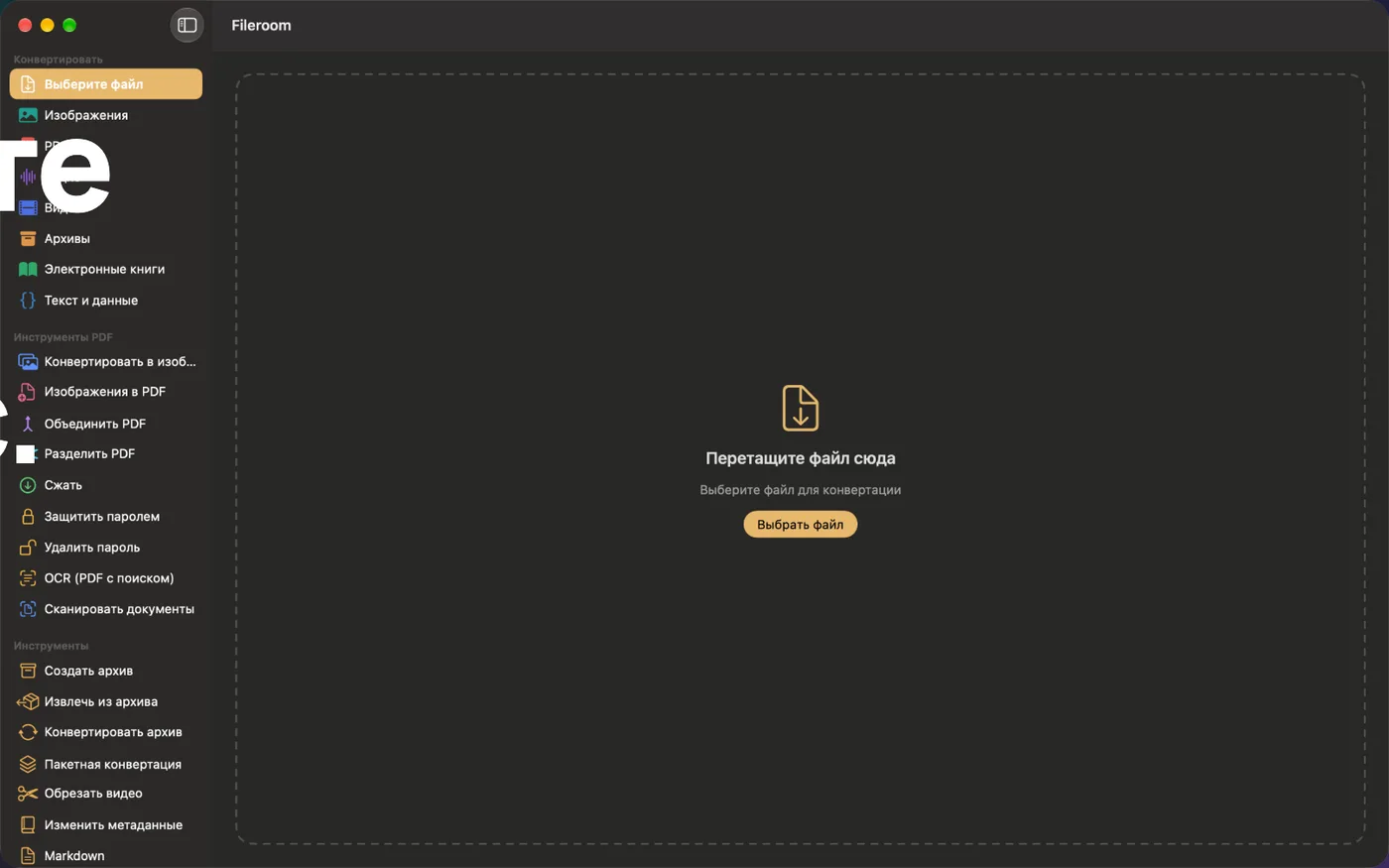Click the file drop zone download icon
The height and width of the screenshot is (868, 1389).
[800, 408]
